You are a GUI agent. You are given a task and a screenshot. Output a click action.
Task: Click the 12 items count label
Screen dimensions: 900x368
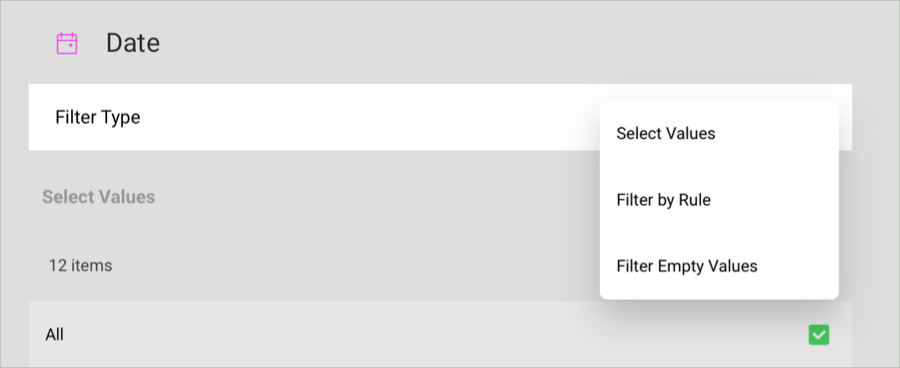(x=80, y=265)
